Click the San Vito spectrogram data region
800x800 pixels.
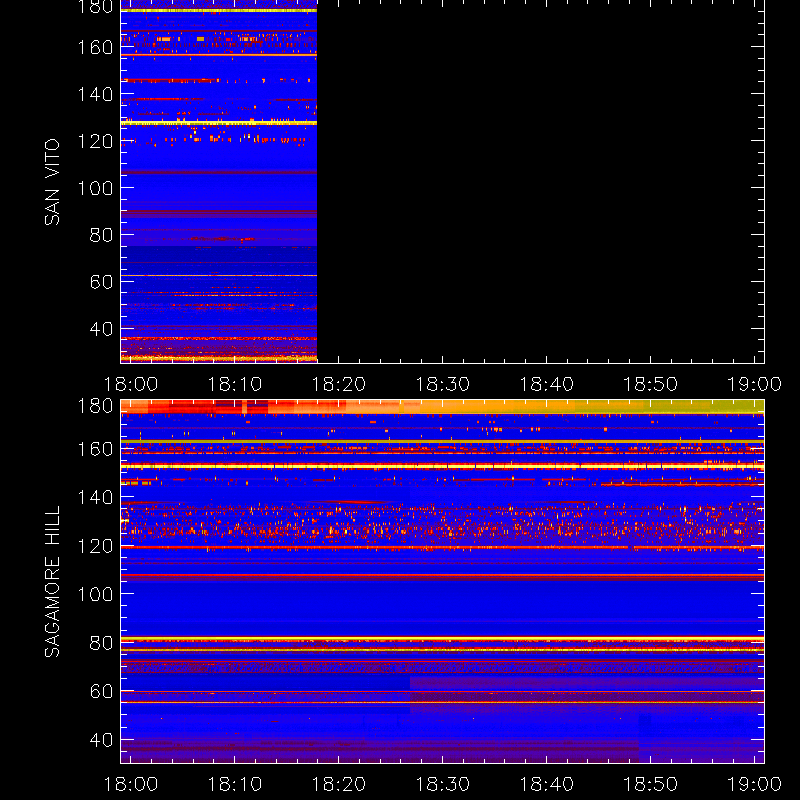219,181
